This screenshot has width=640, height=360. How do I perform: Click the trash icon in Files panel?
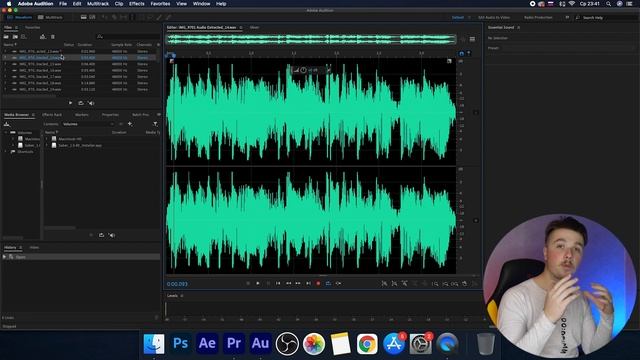53,37
